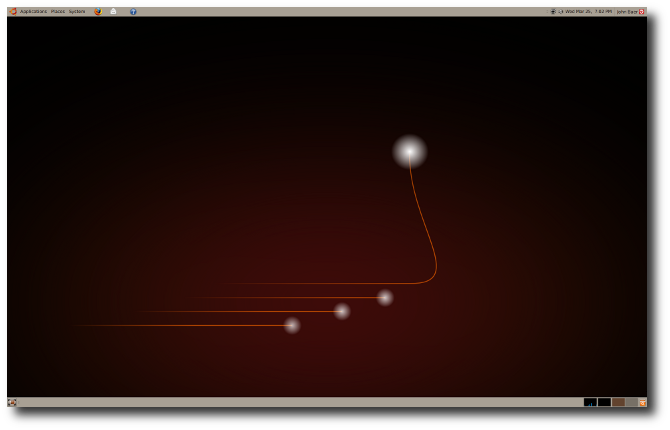Viewport: 670px width, 430px height.
Task: Click the Ubuntu logo on top panel
Action: [x=13, y=12]
